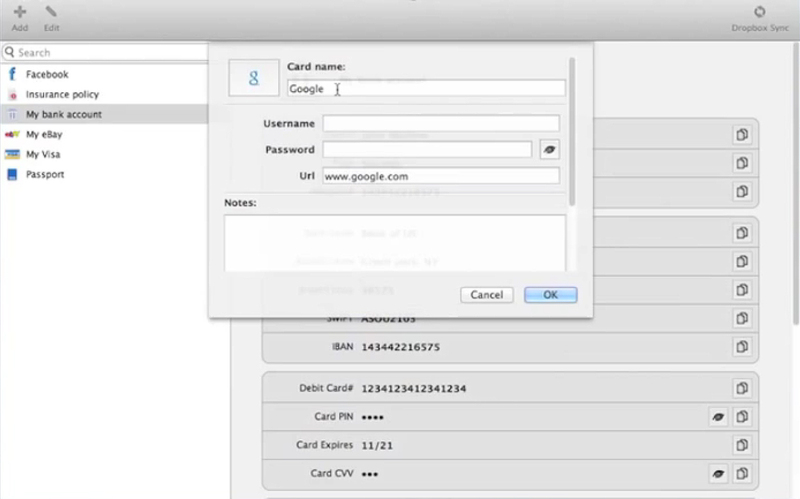This screenshot has width=800, height=499.
Task: Copy the Card Expires date
Action: 742,445
